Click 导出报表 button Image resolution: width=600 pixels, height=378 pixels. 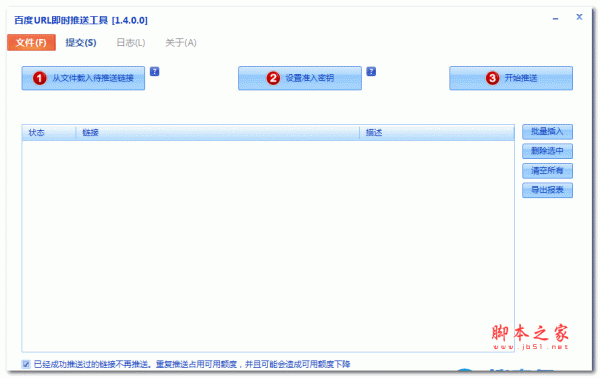click(x=547, y=190)
